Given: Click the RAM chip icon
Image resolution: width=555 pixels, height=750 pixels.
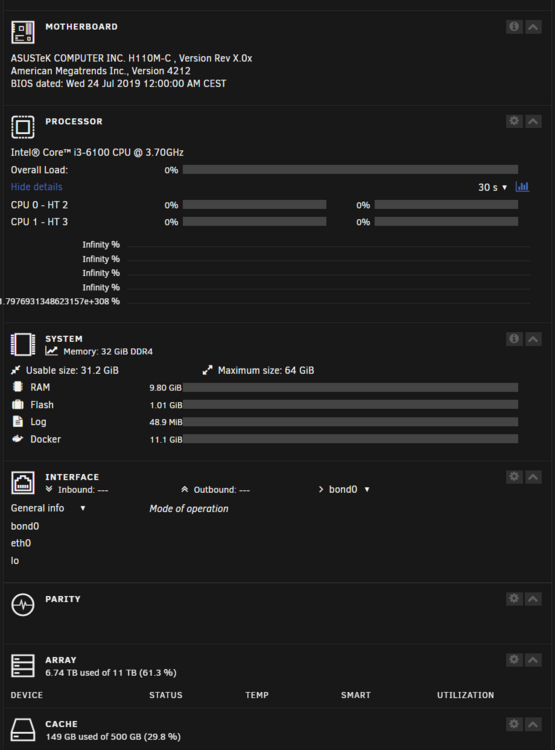Looking at the screenshot, I should coord(17,387).
